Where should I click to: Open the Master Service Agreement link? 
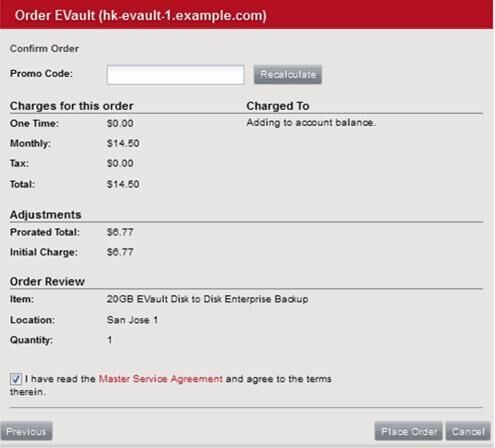coord(161,379)
